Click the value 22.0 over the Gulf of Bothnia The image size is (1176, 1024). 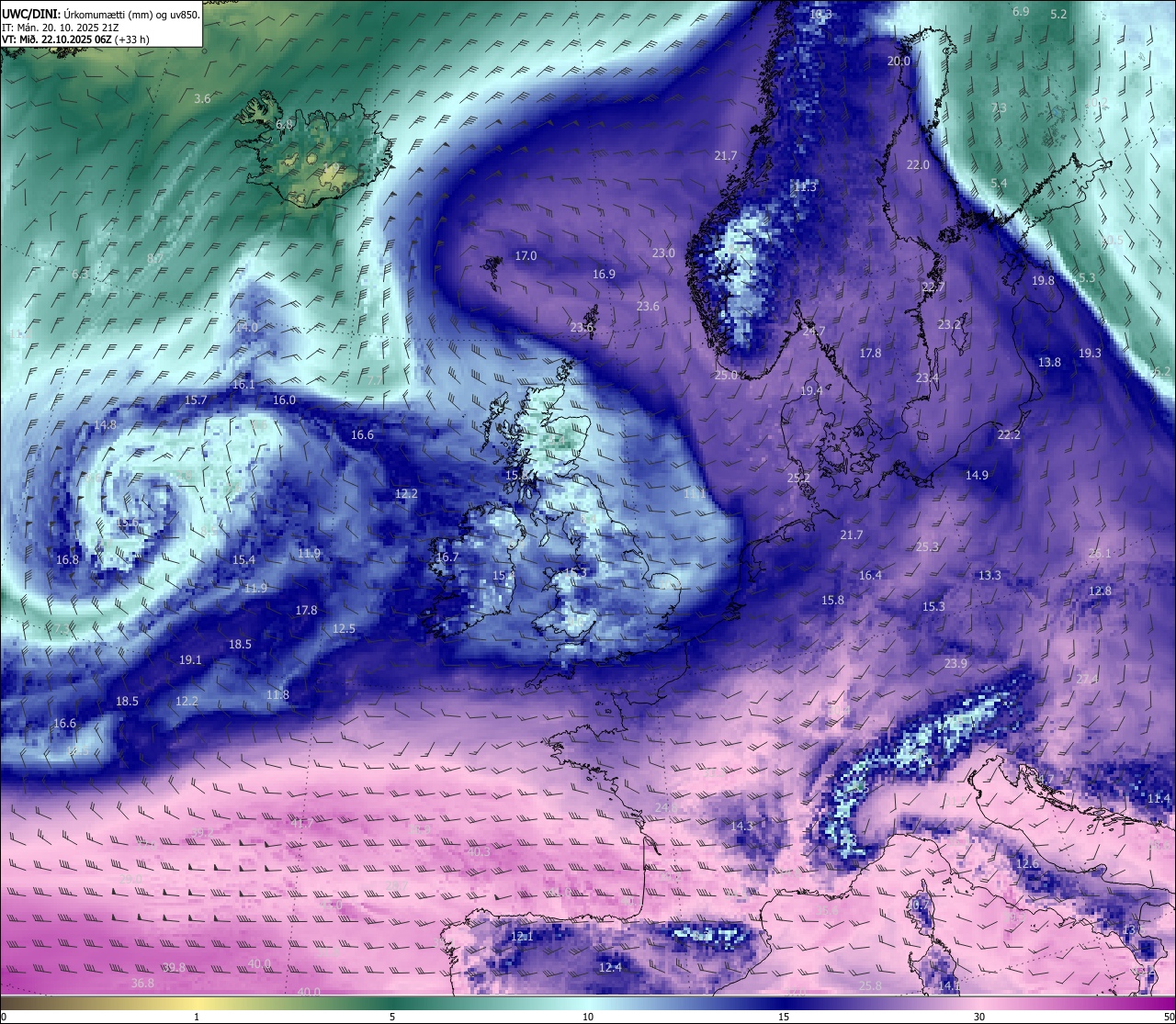[918, 165]
